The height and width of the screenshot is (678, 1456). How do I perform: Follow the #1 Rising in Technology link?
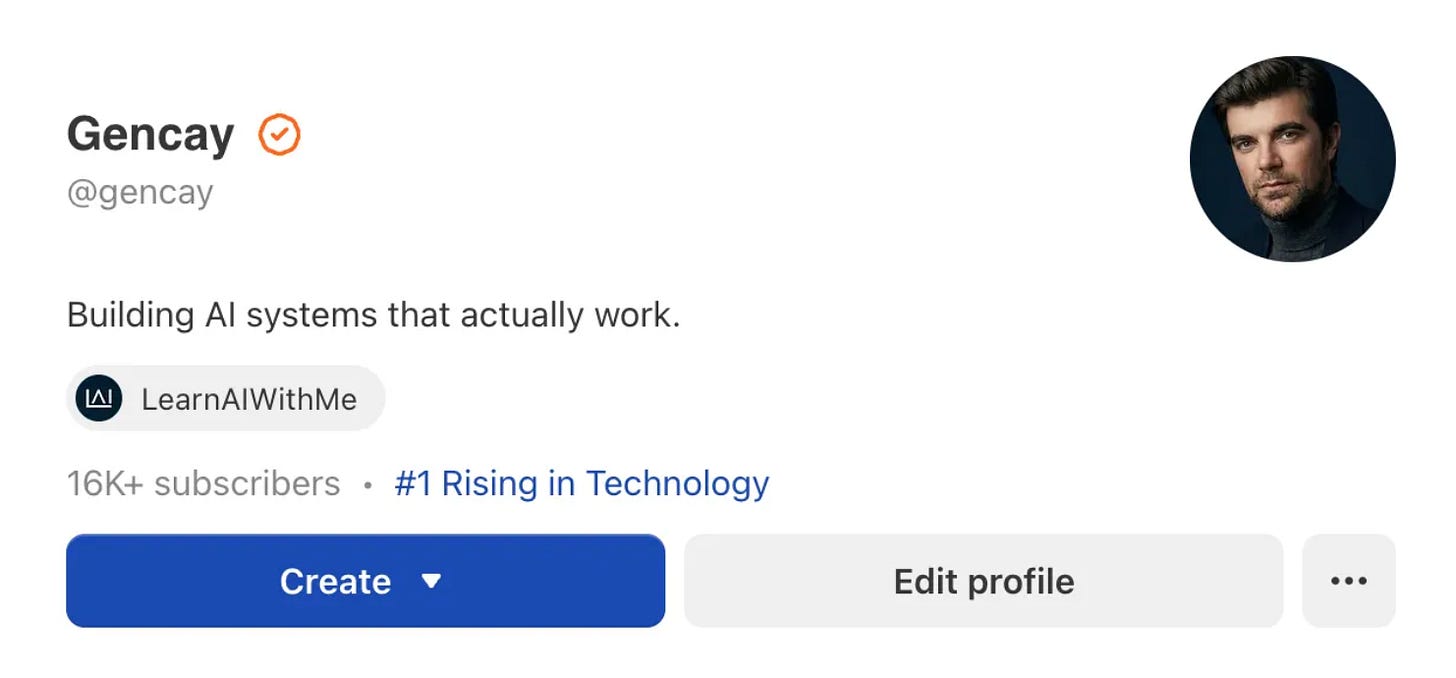pos(582,484)
